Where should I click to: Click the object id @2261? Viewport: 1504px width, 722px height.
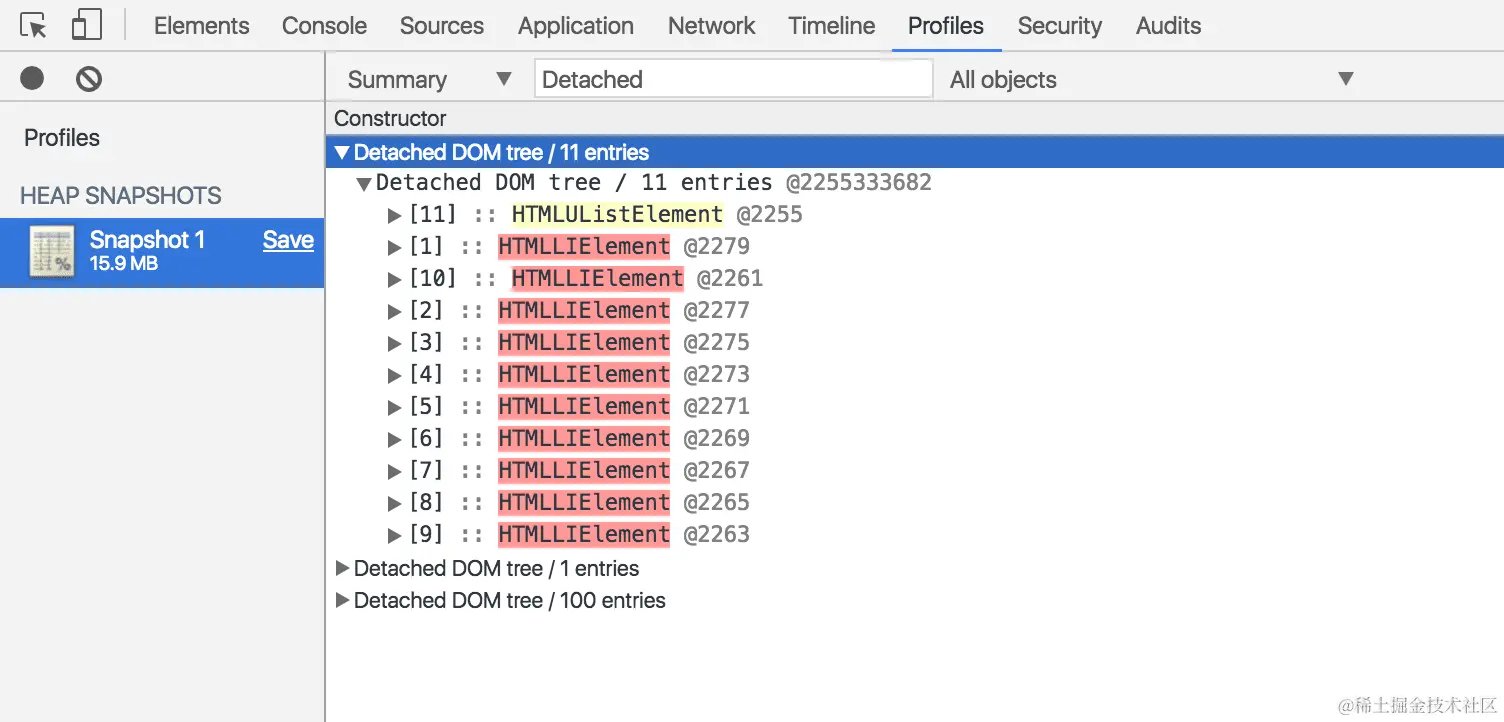click(x=730, y=278)
